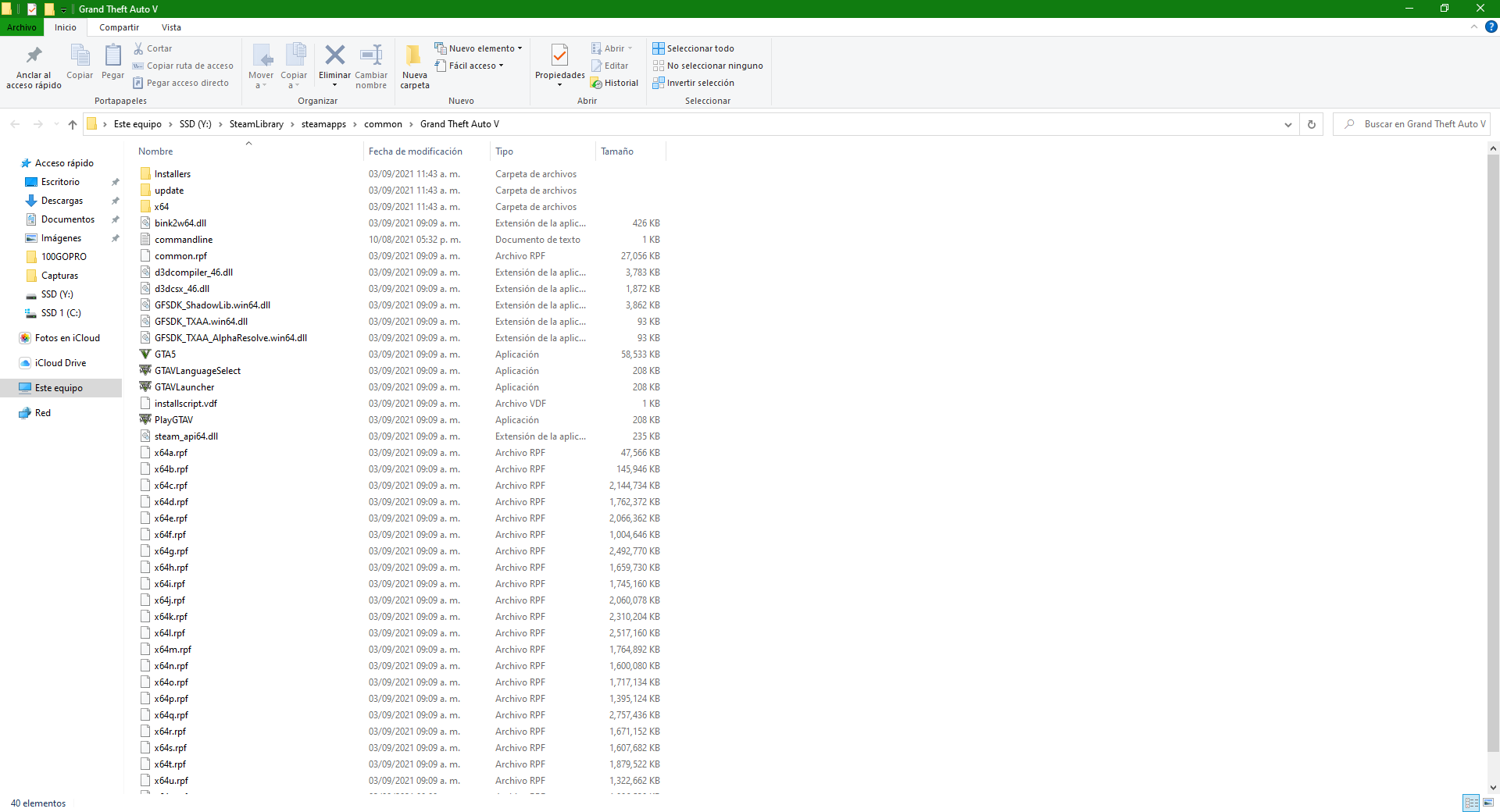
Task: Open the Nuevo elemento dropdown
Action: pyautogui.click(x=478, y=48)
